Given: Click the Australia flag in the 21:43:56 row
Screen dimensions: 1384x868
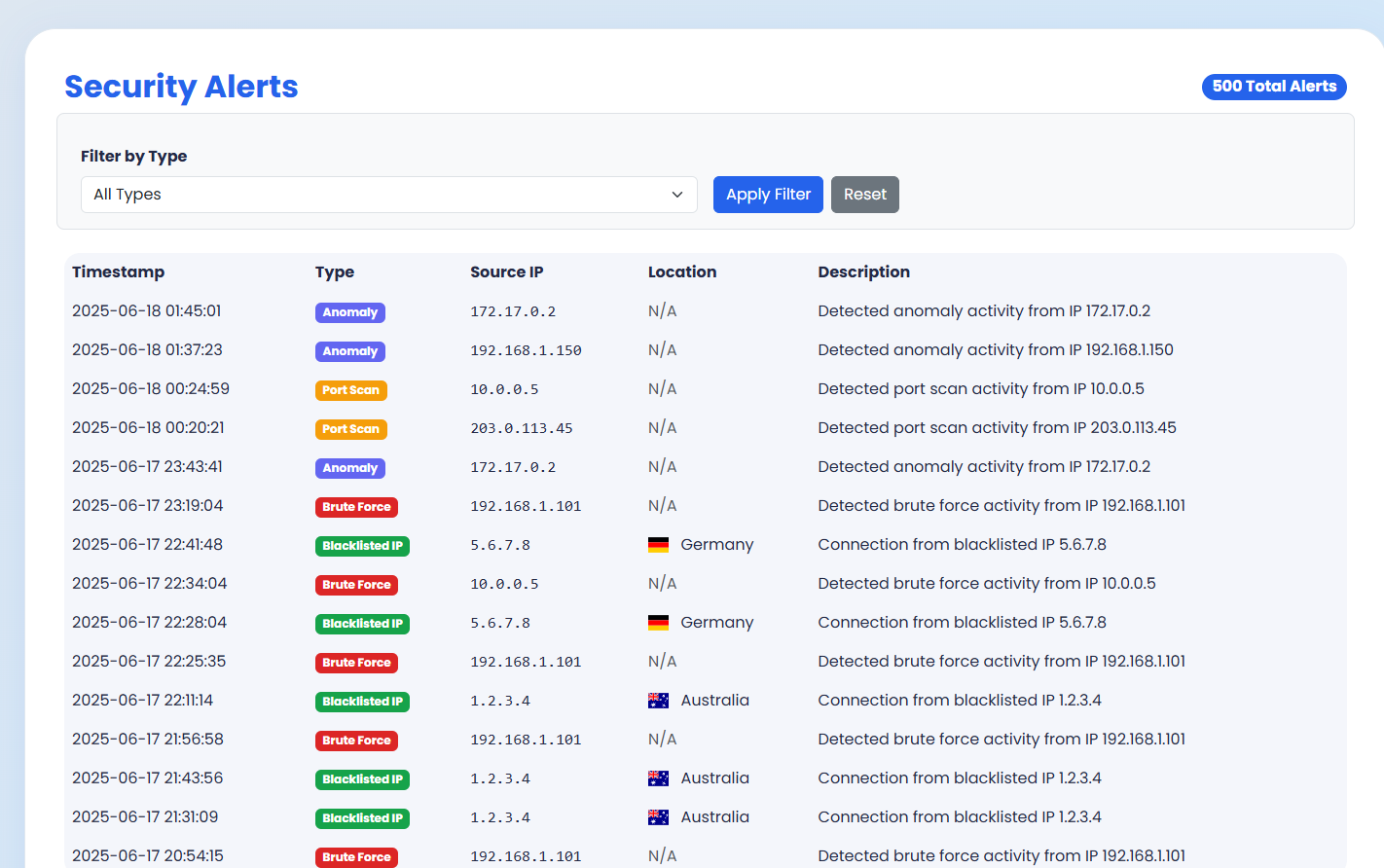Looking at the screenshot, I should click(659, 778).
